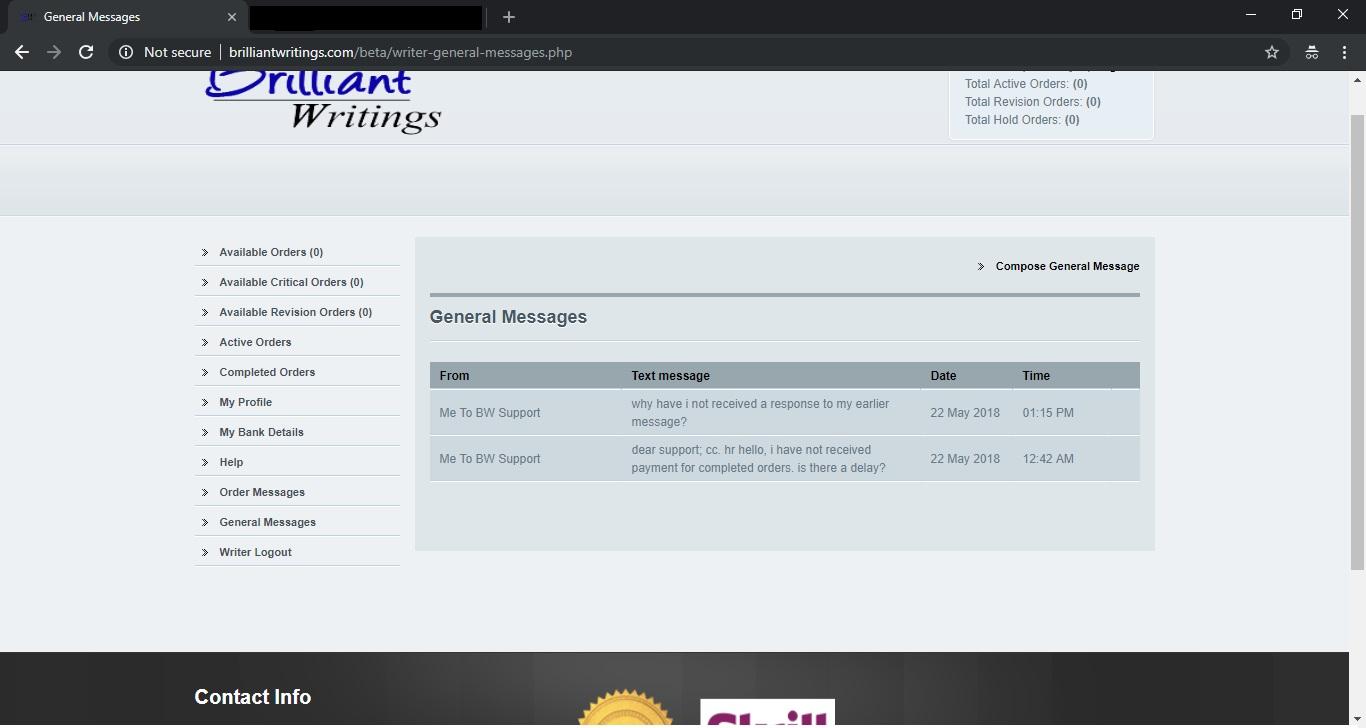
Task: Click the arrow icon beside Order Messages
Action: 205,492
